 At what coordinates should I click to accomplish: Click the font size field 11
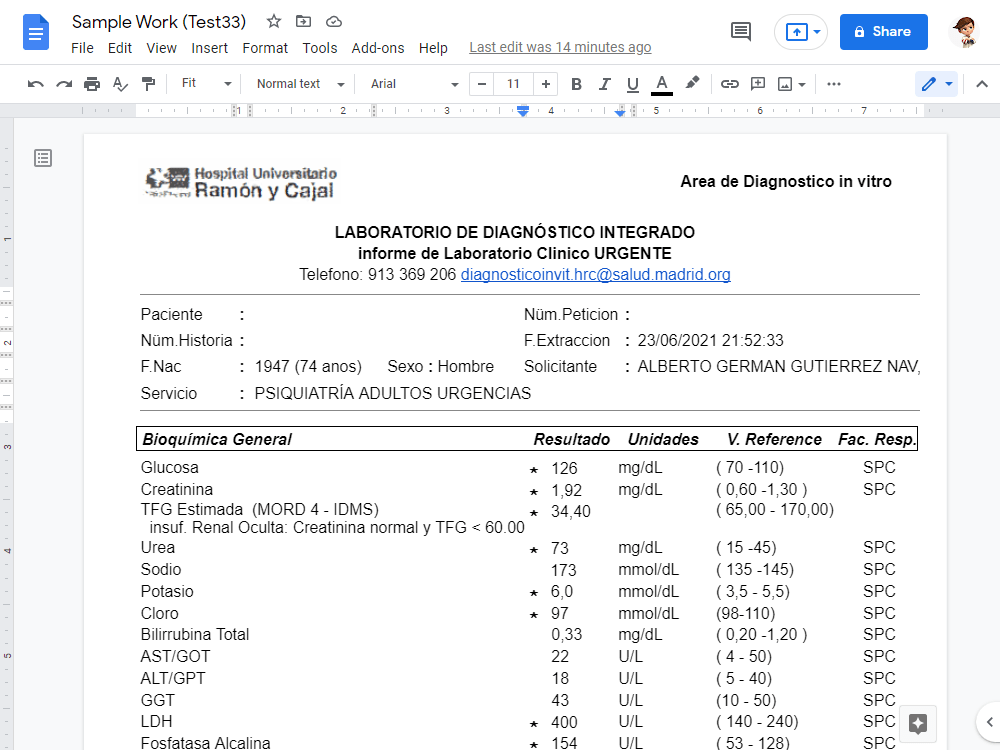(x=513, y=84)
